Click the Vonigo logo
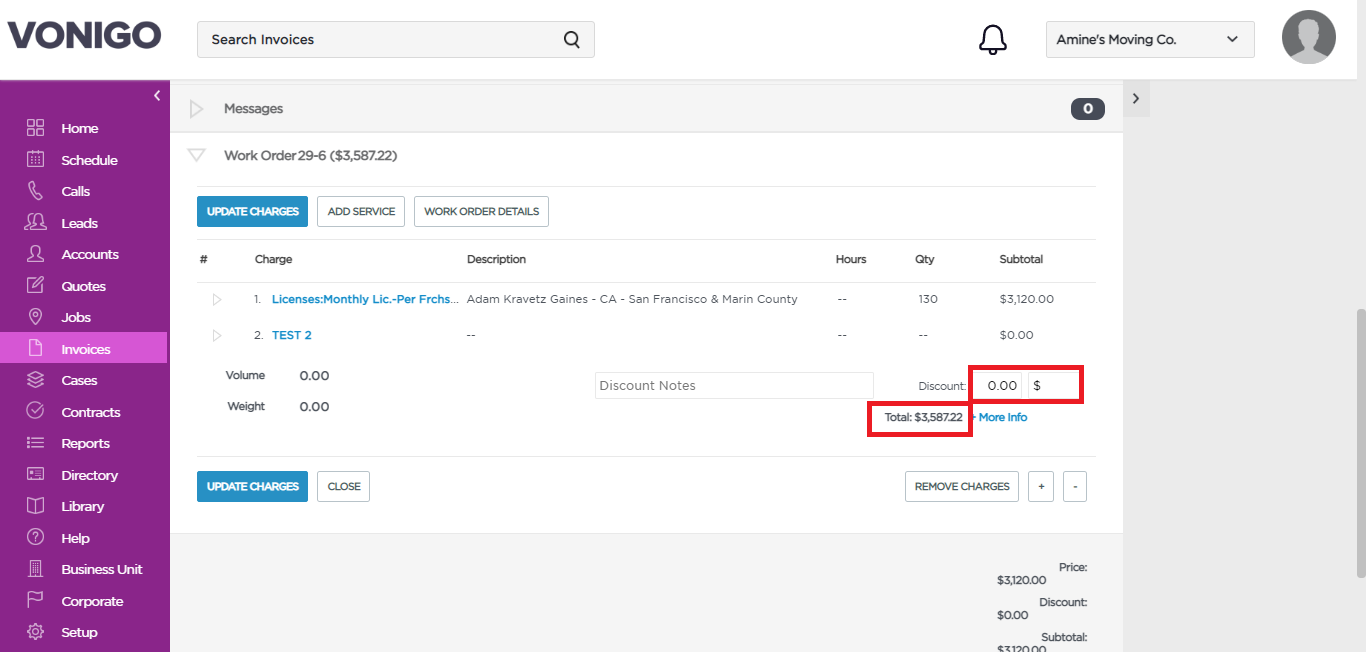This screenshot has width=1366, height=652. [84, 36]
